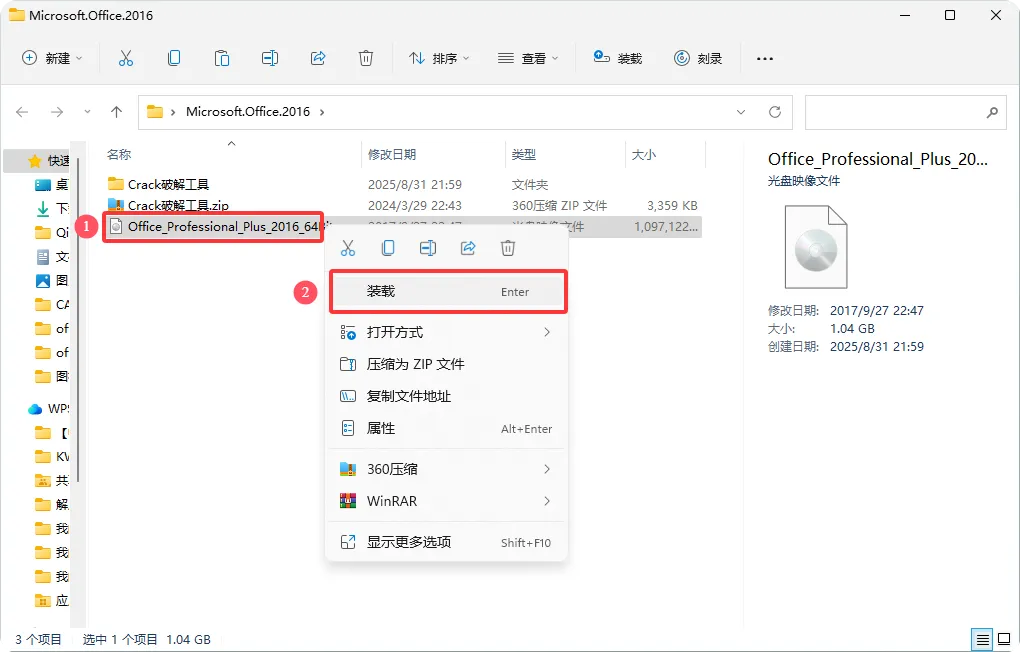Viewport: 1020px width, 652px height.
Task: Go forward with the right arrow
Action: 57,112
